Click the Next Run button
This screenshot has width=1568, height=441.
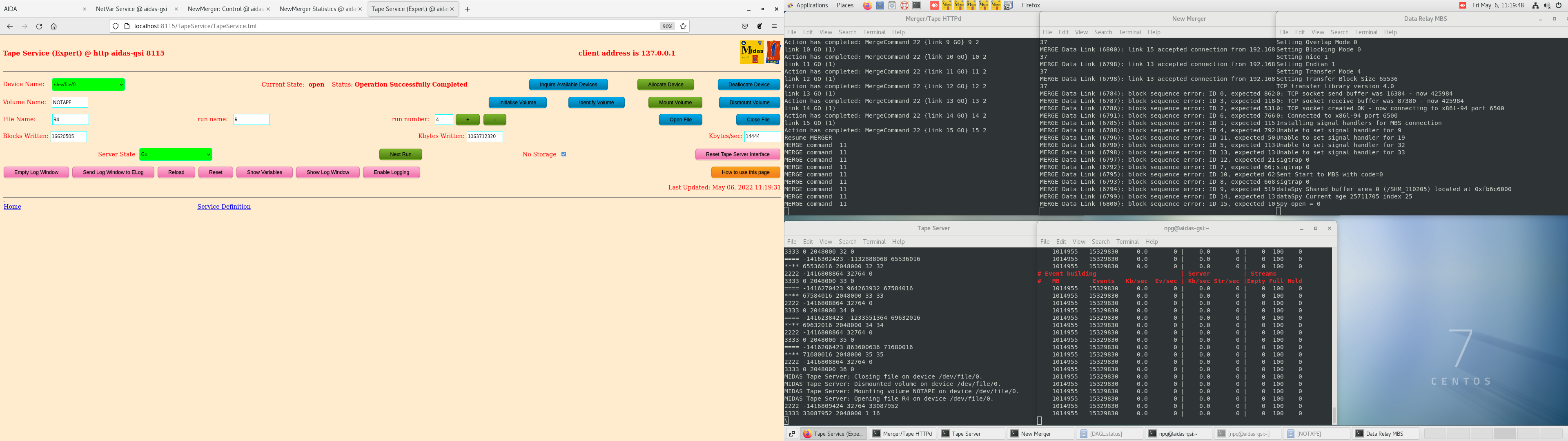click(x=401, y=154)
